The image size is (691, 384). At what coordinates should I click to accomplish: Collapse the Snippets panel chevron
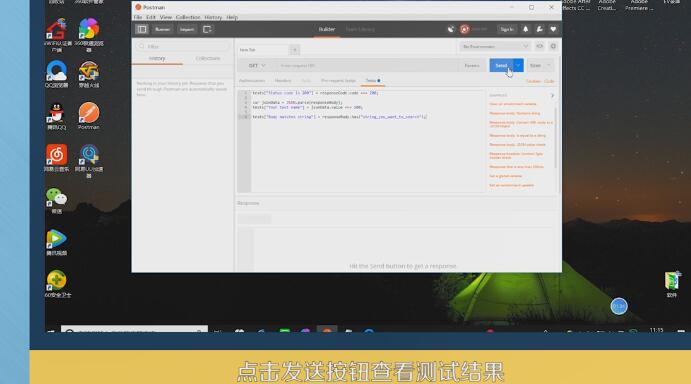[x=552, y=96]
